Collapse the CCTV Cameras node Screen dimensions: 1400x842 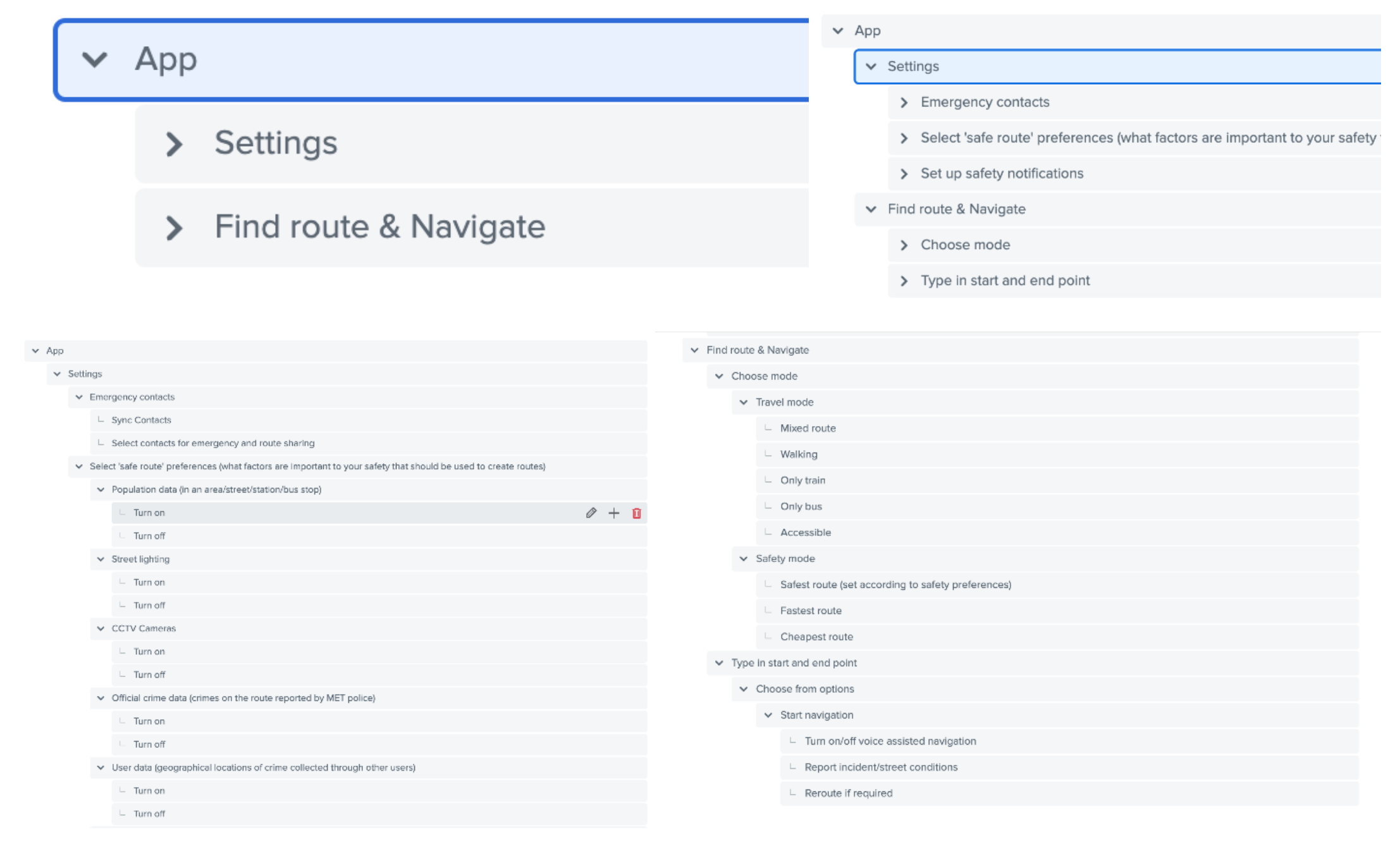coord(101,628)
